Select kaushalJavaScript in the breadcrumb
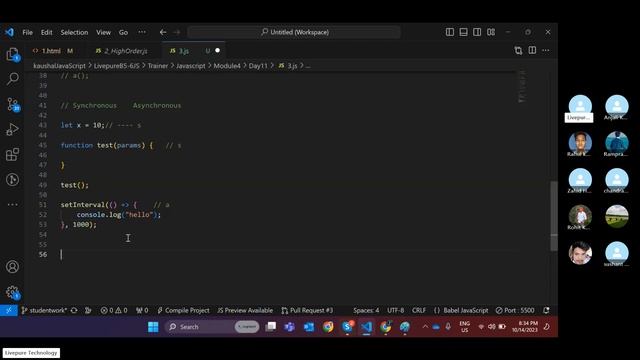 click(60, 66)
